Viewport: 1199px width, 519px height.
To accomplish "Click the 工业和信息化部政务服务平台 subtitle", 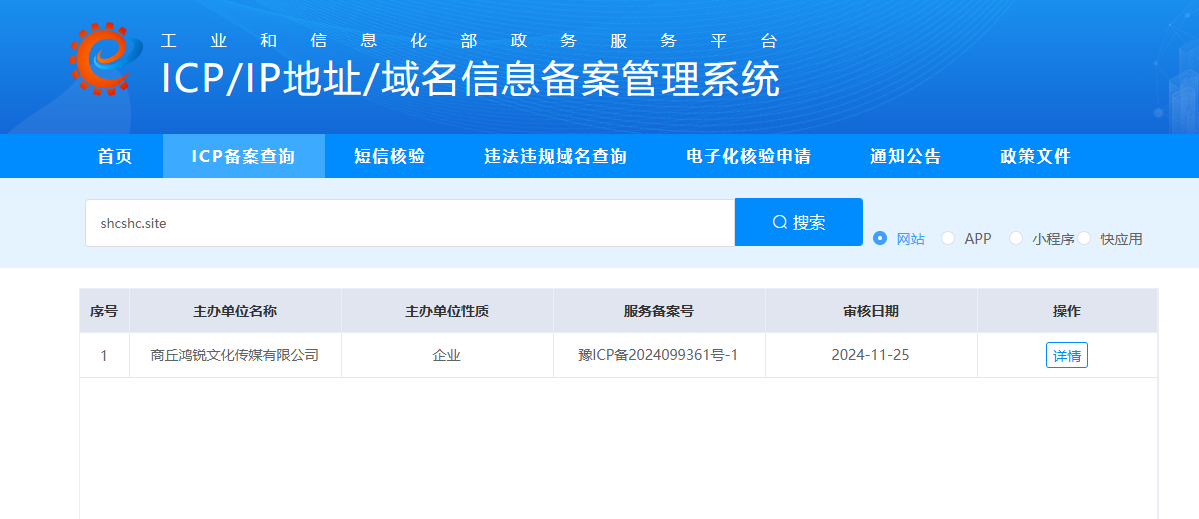I will [x=469, y=41].
